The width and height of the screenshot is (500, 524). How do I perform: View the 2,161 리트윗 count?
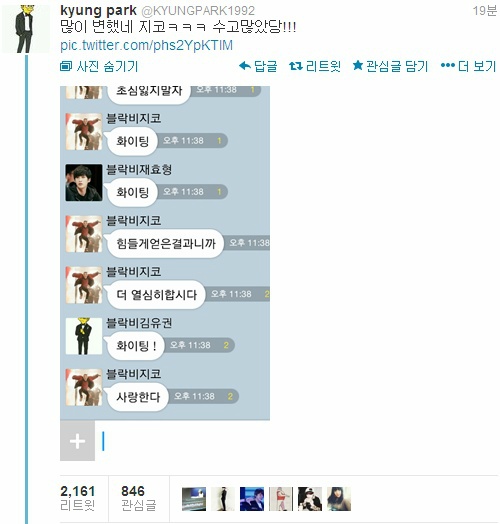78,498
